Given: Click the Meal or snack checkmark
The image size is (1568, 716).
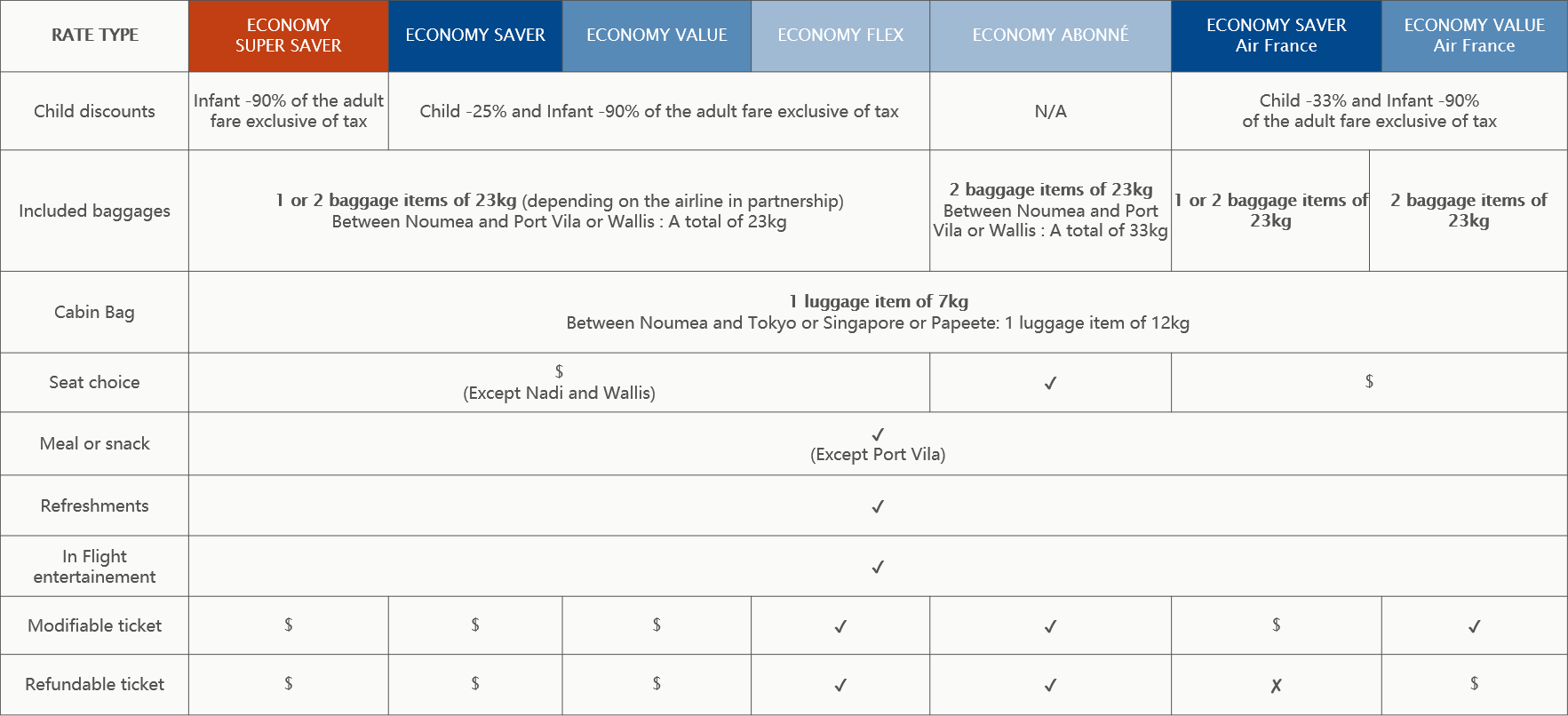Looking at the screenshot, I should [878, 434].
